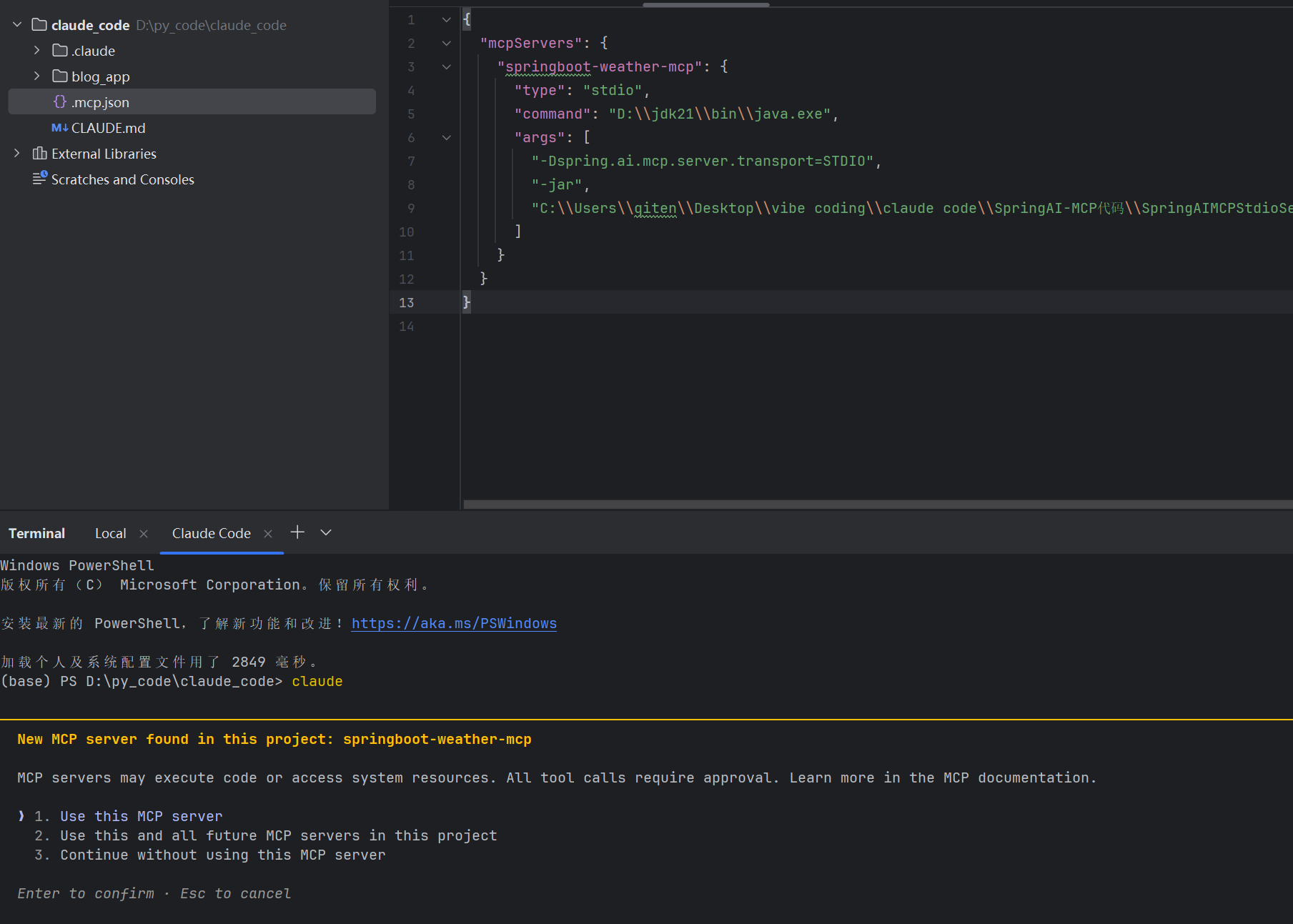Screen dimensions: 1293x924
Task: Click the "command" key on line 5
Action: (553, 114)
